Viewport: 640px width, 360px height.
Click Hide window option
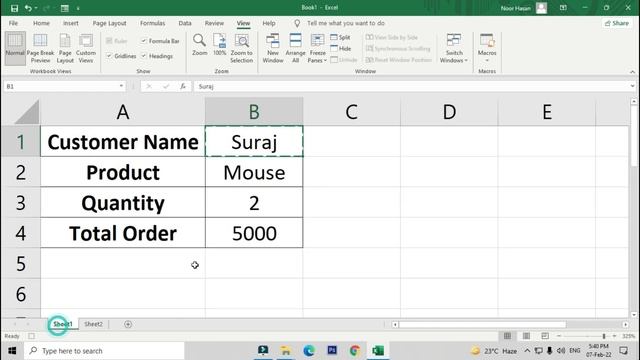point(340,48)
